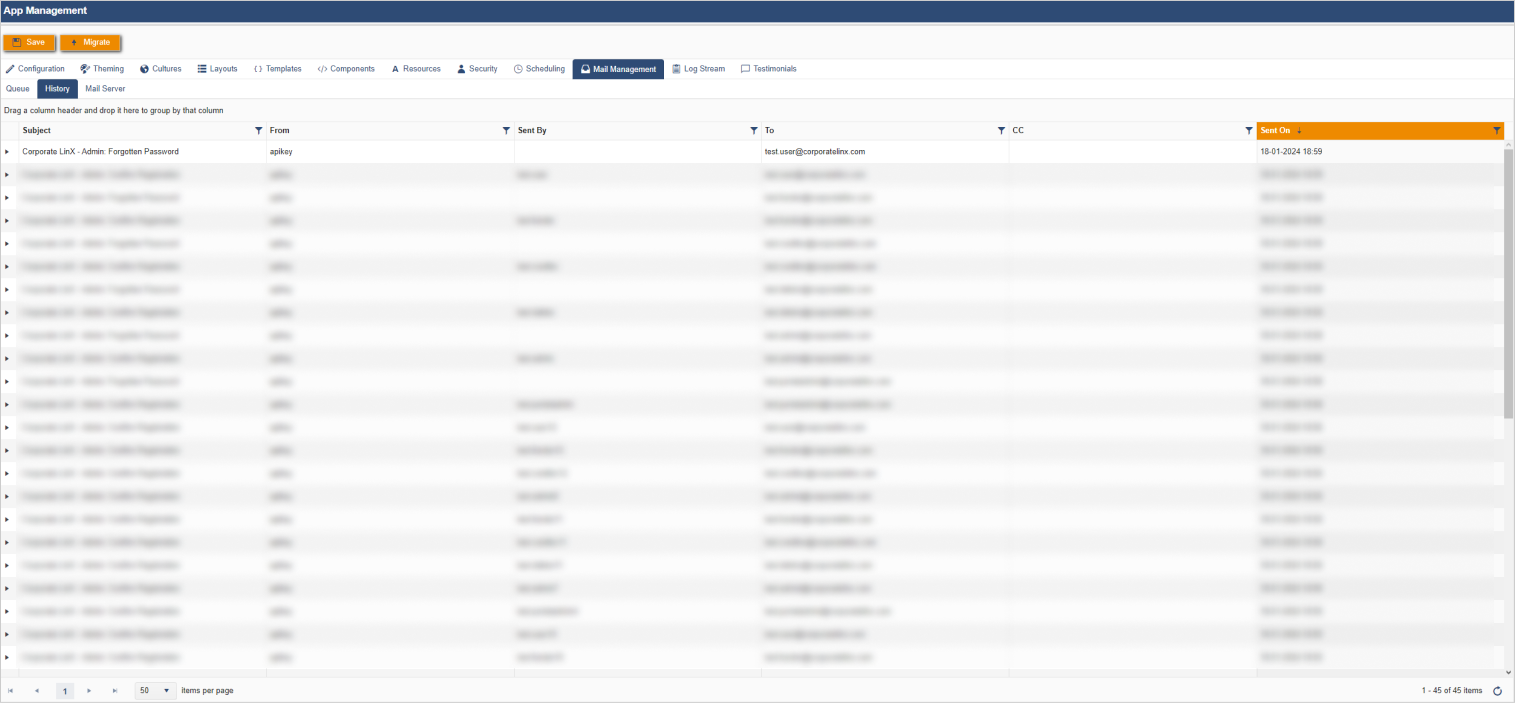This screenshot has width=1515, height=703.
Task: Click the Save button
Action: [29, 43]
